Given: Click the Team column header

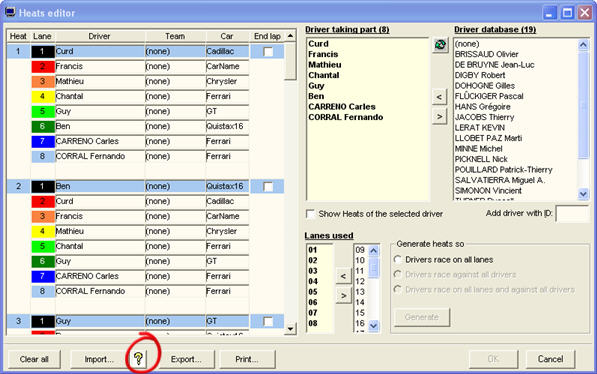Looking at the screenshot, I should tap(175, 36).
